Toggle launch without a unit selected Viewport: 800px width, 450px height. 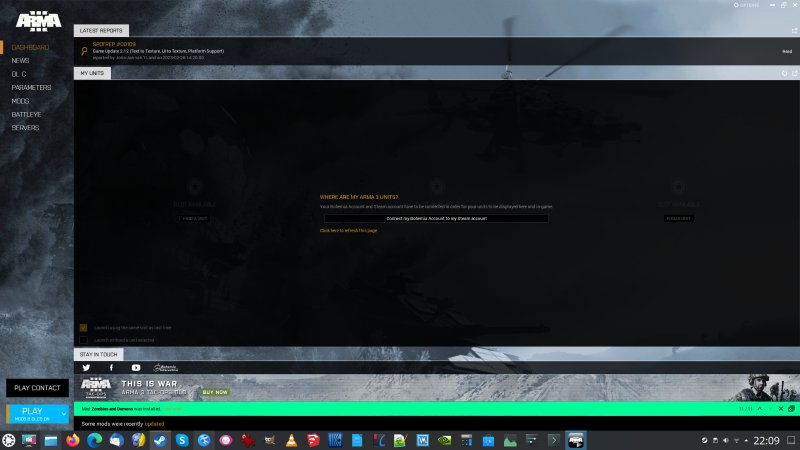tap(84, 340)
